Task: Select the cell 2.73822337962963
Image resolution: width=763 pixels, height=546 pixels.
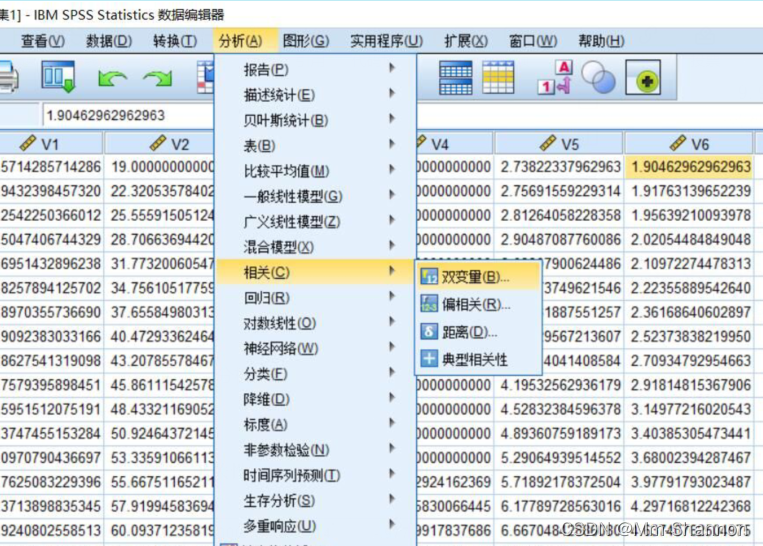Action: pos(559,167)
